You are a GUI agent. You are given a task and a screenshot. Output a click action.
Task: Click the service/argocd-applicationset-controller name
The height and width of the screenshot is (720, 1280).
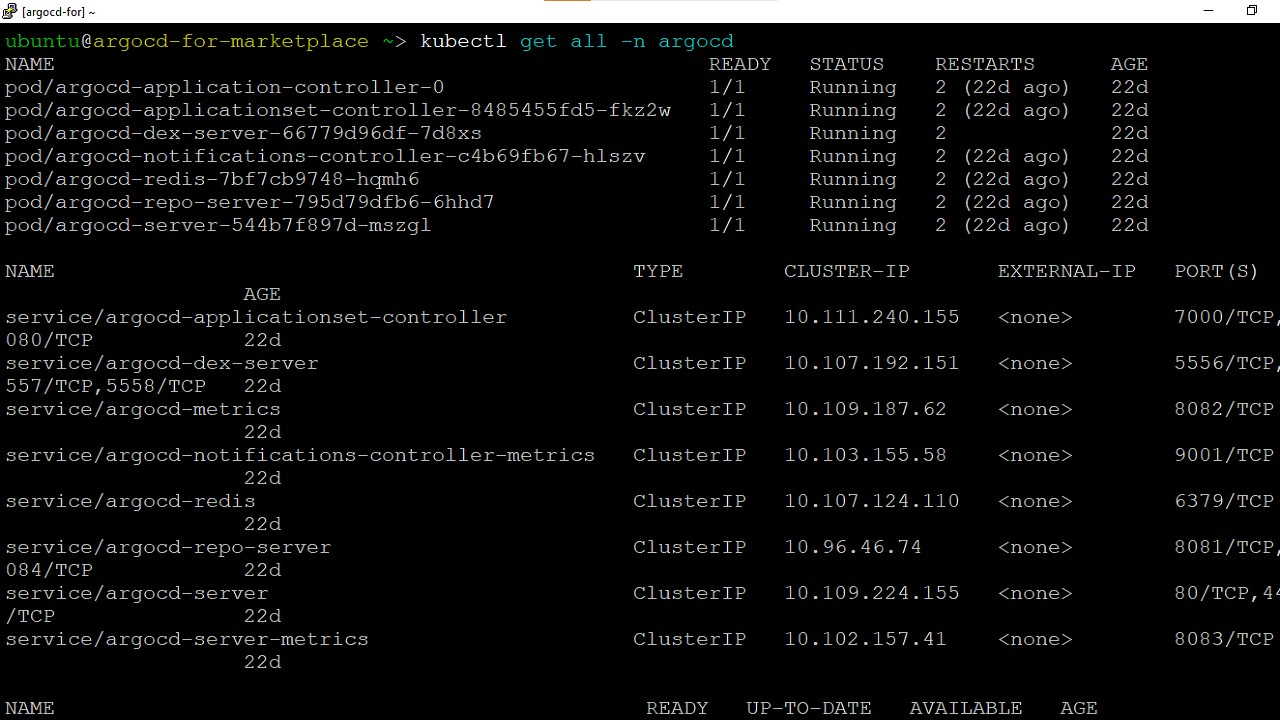coord(256,317)
